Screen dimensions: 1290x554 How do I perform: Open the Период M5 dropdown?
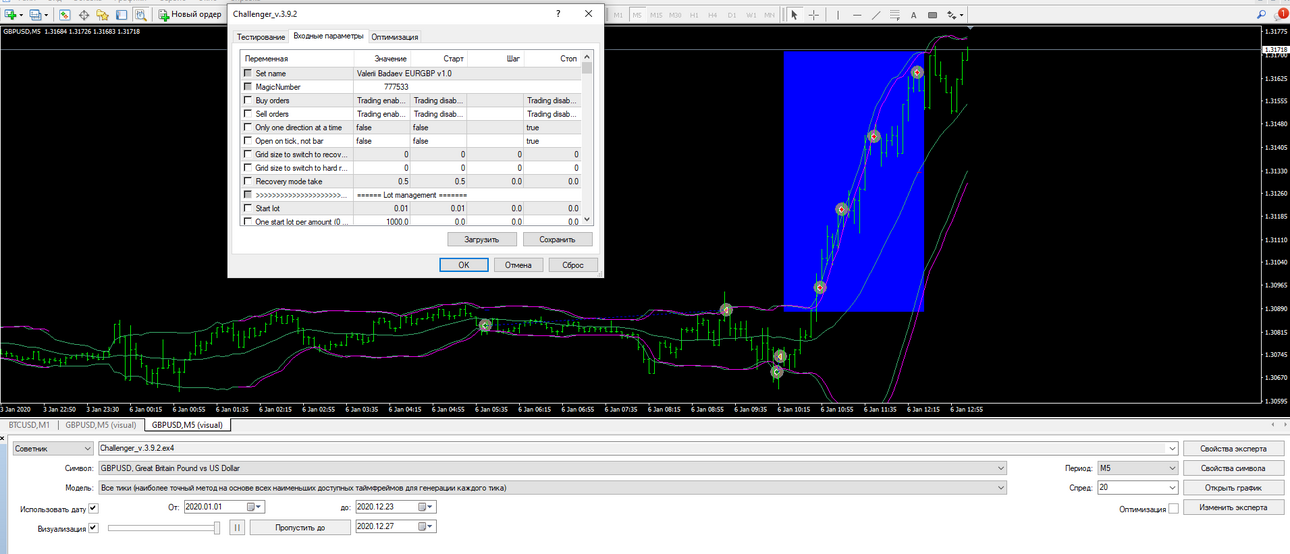tap(1137, 468)
